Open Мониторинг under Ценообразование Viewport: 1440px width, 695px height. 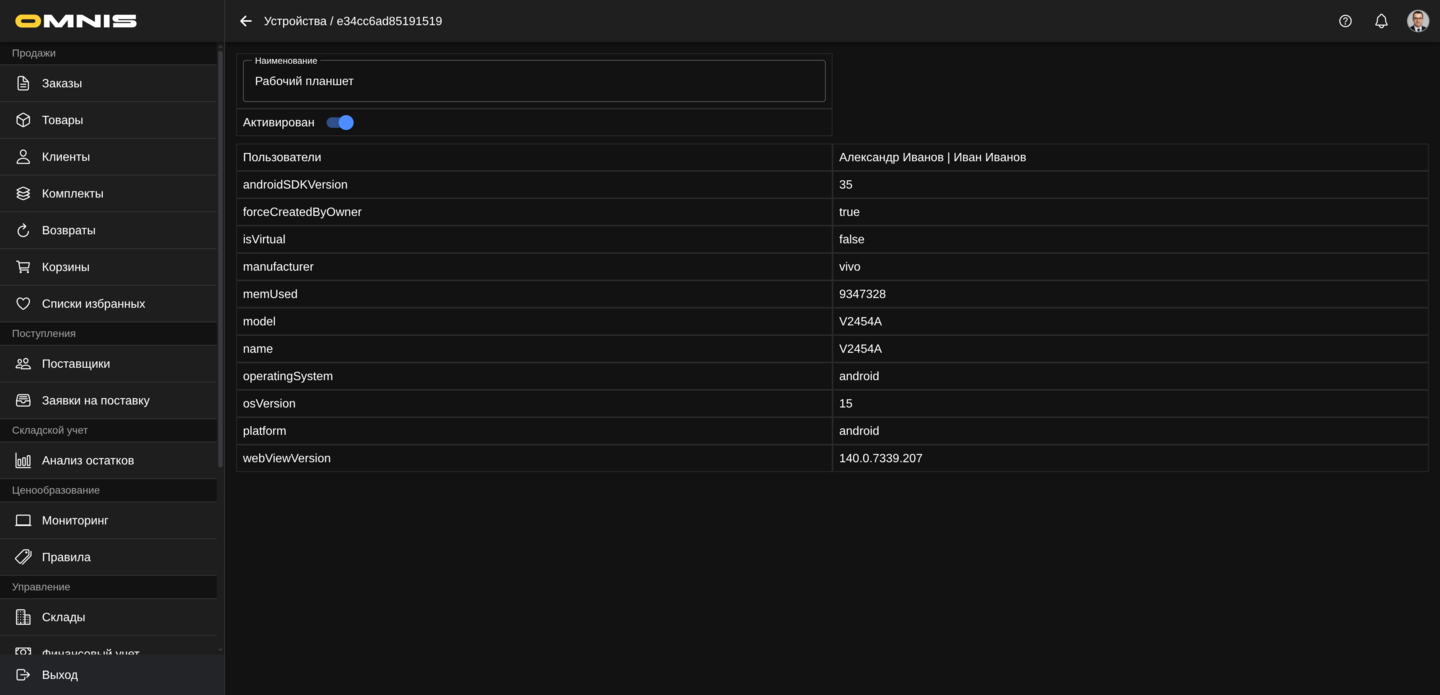(x=75, y=521)
